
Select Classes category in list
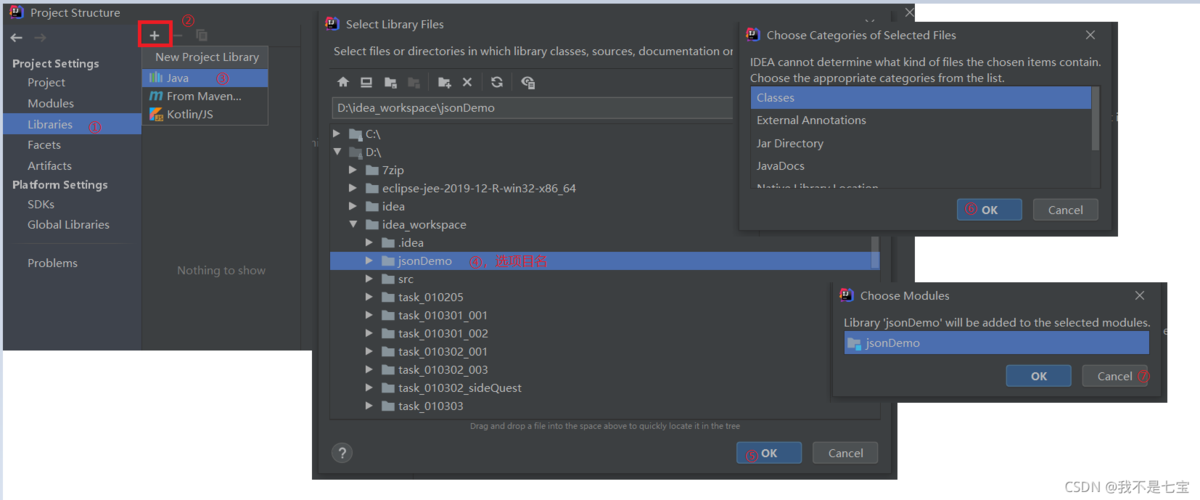click(921, 98)
